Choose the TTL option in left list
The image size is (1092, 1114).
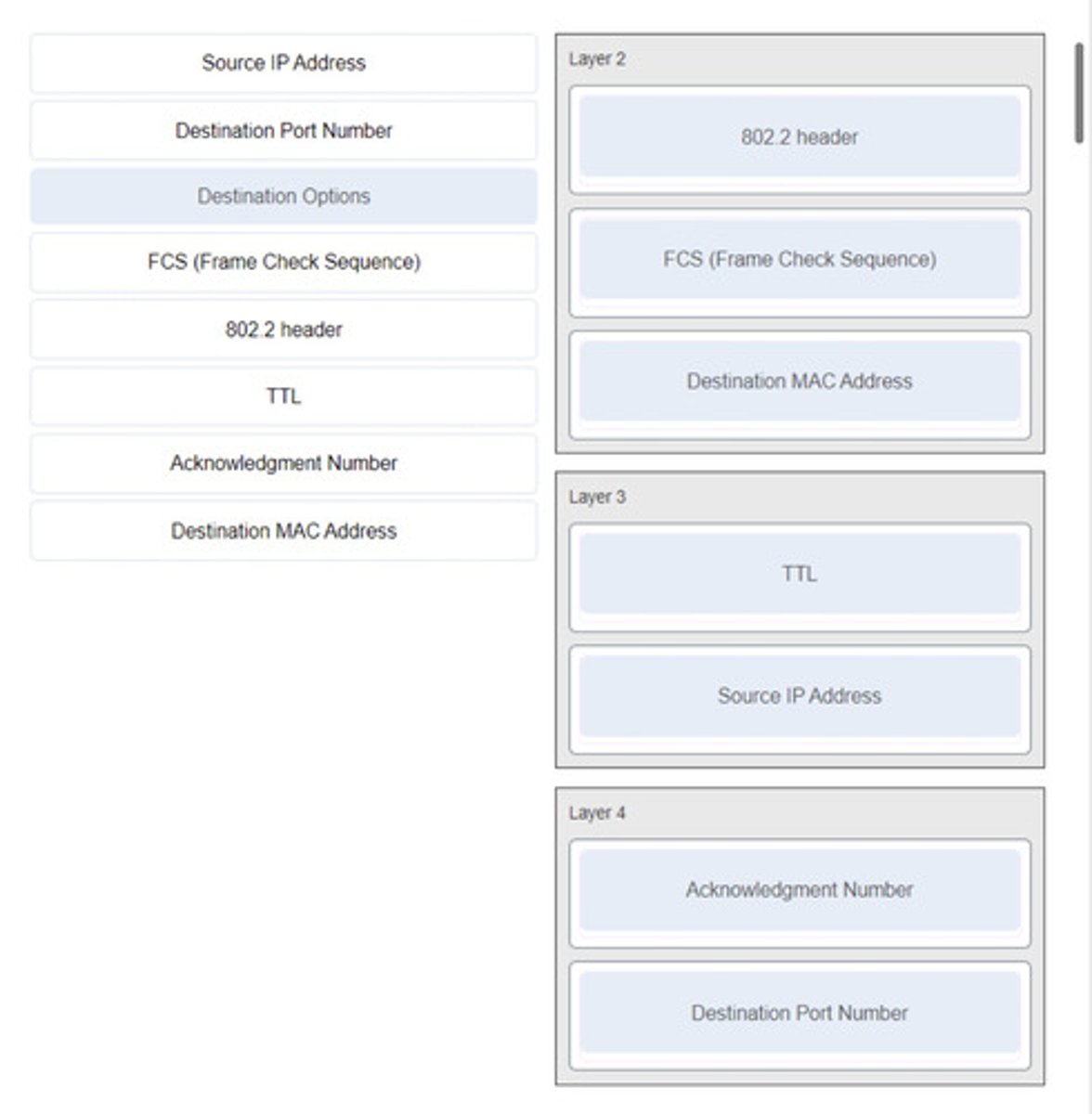coord(283,396)
